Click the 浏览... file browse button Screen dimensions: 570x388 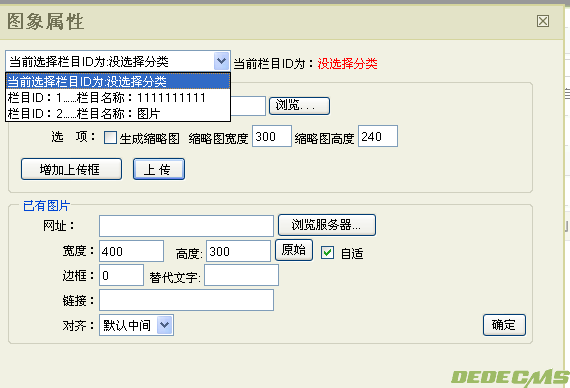click(x=299, y=106)
